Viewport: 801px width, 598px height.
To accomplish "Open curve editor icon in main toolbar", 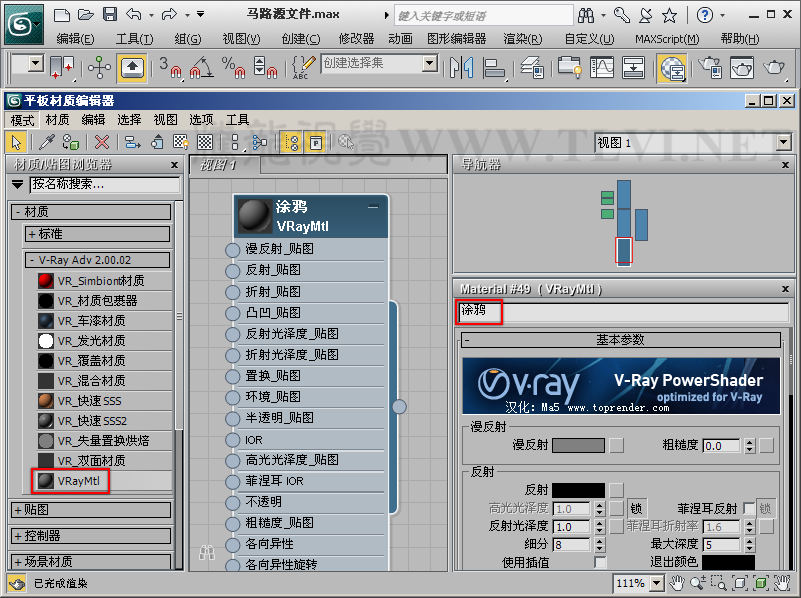I will pyautogui.click(x=601, y=67).
